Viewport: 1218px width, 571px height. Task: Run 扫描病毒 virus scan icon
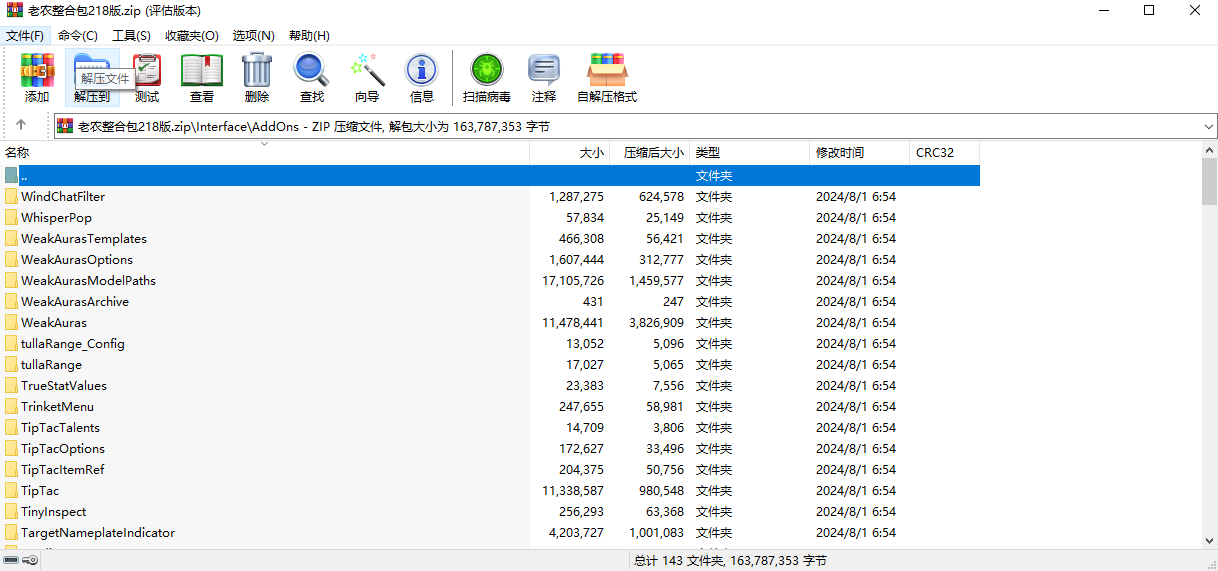(487, 71)
